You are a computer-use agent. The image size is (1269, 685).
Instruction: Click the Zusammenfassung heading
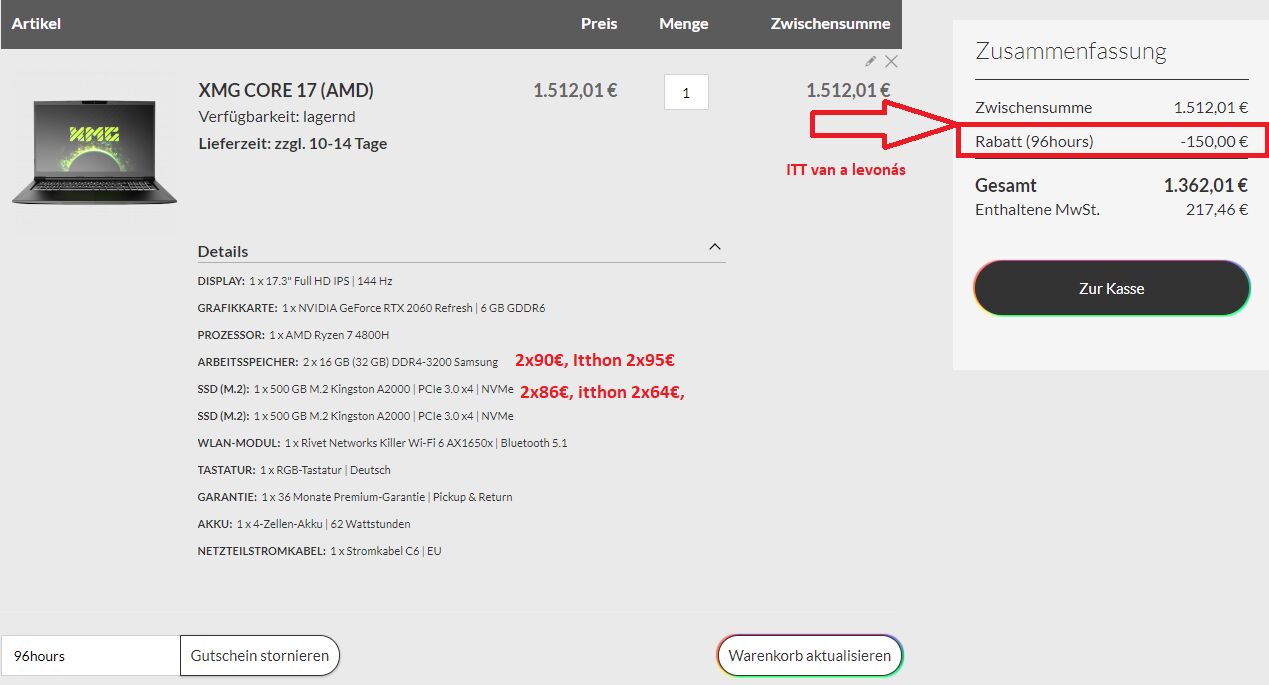[1071, 51]
